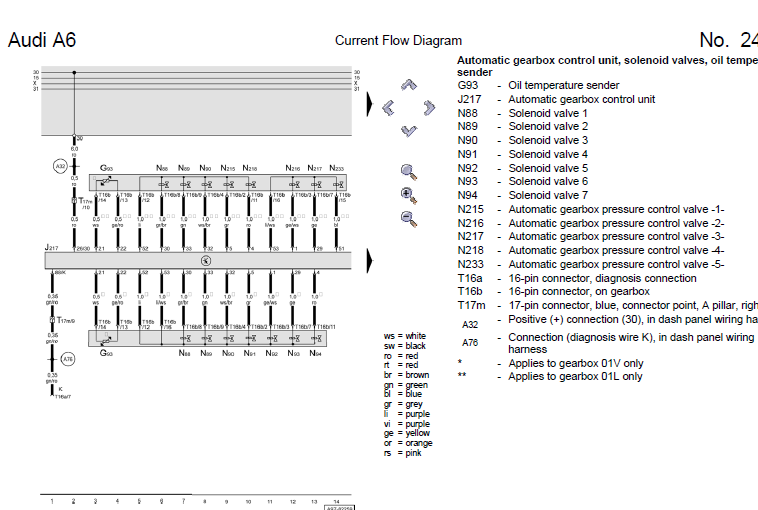Image resolution: width=758 pixels, height=510 pixels.
Task: Click the 'bl = blue' color code
Action: click(x=403, y=394)
